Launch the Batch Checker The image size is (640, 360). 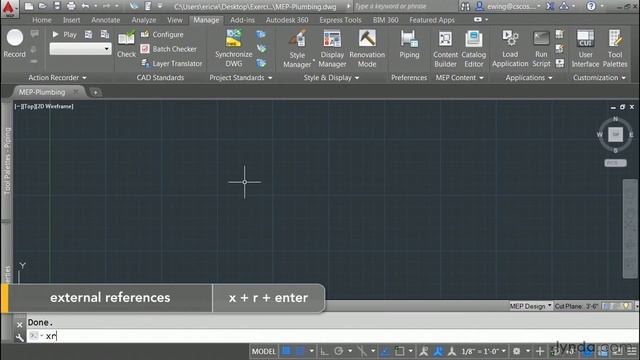(169, 49)
